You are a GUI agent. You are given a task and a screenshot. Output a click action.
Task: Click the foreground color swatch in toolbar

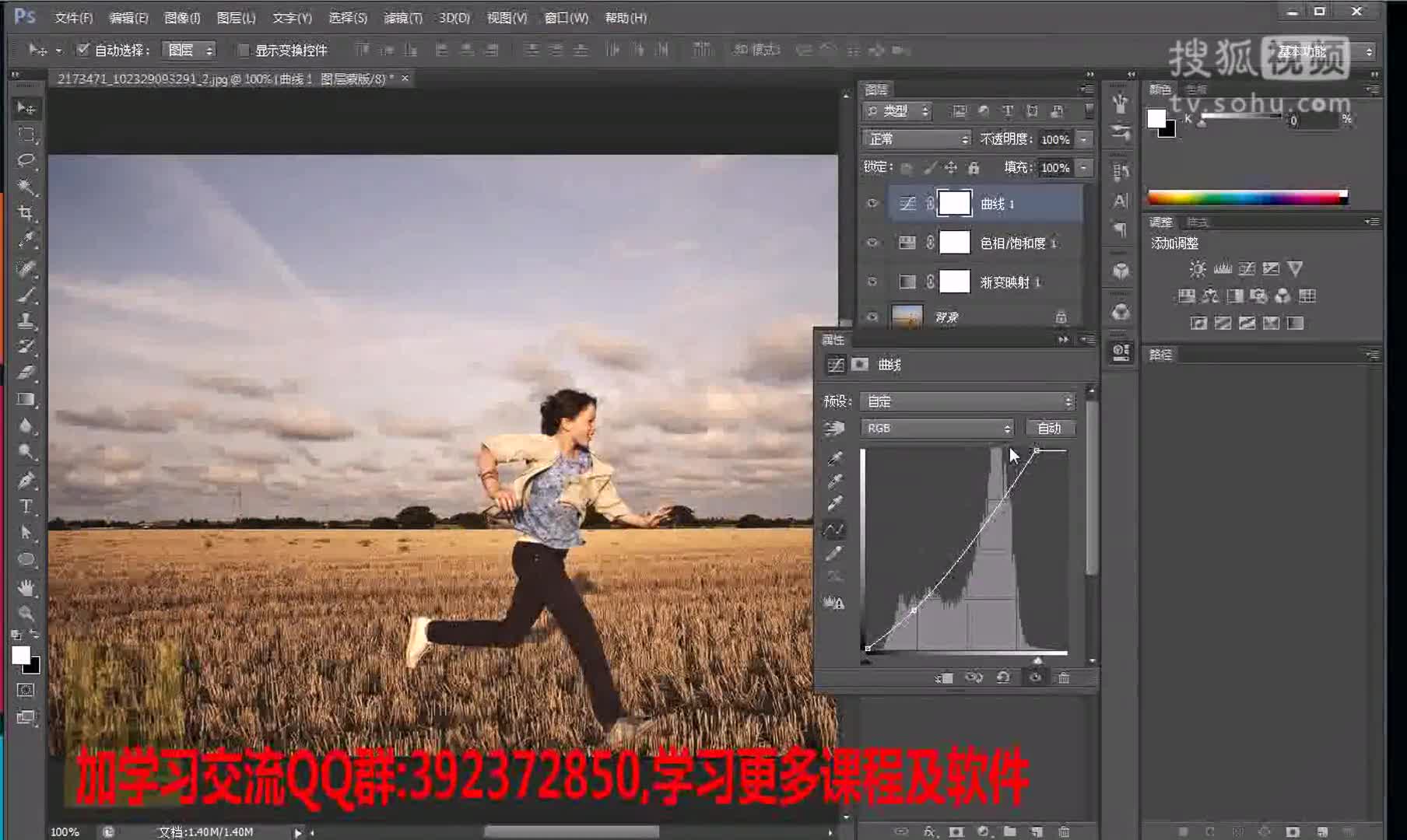(21, 656)
